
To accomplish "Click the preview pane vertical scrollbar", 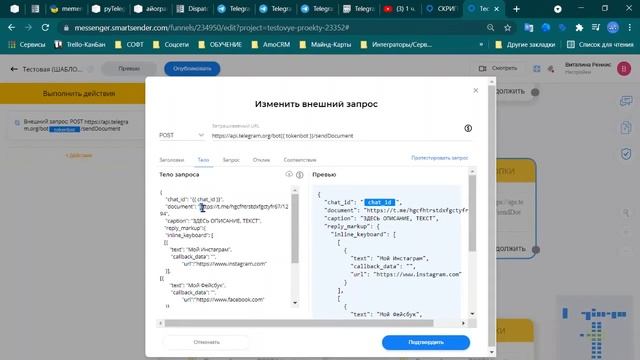I will [x=472, y=213].
